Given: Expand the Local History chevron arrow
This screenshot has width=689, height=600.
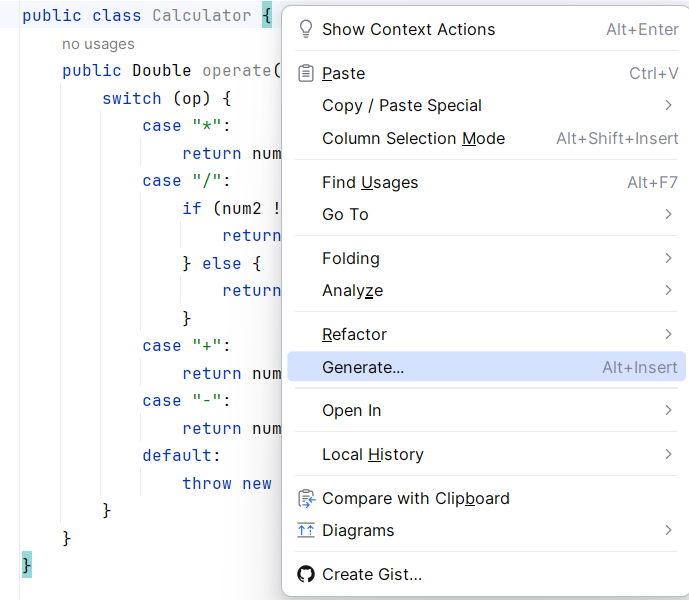Looking at the screenshot, I should [x=668, y=455].
